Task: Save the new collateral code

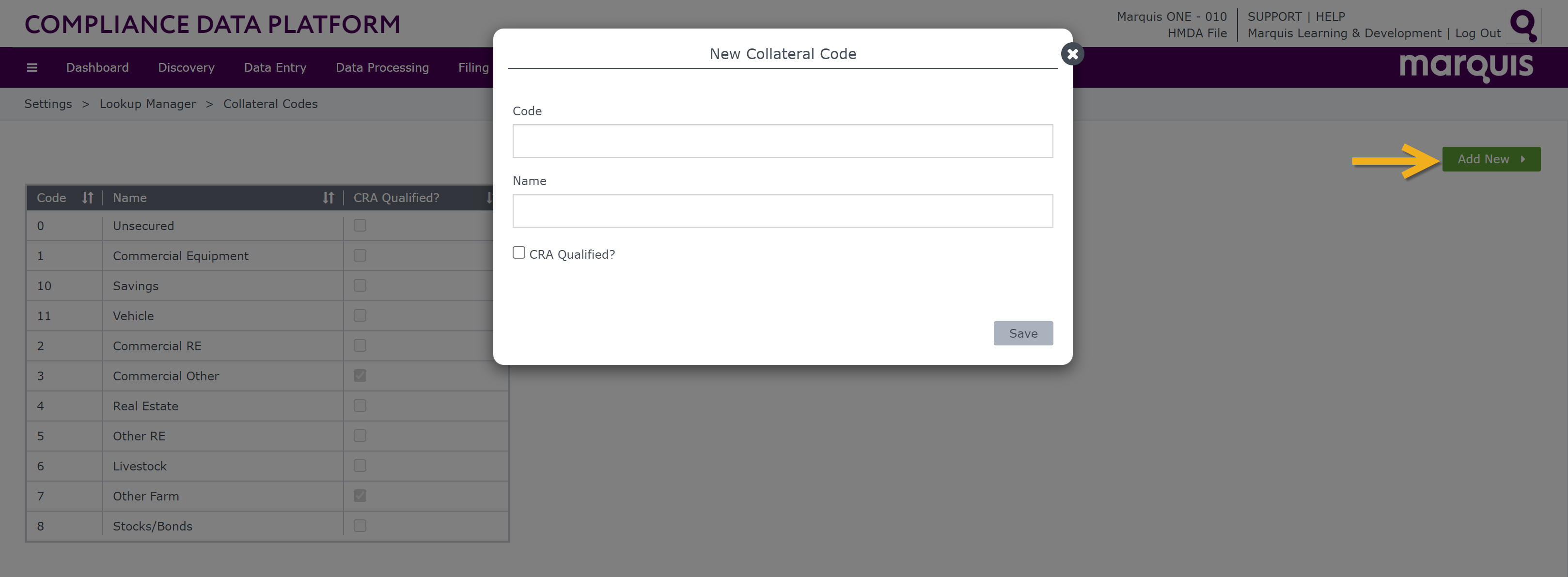Action: click(x=1023, y=333)
